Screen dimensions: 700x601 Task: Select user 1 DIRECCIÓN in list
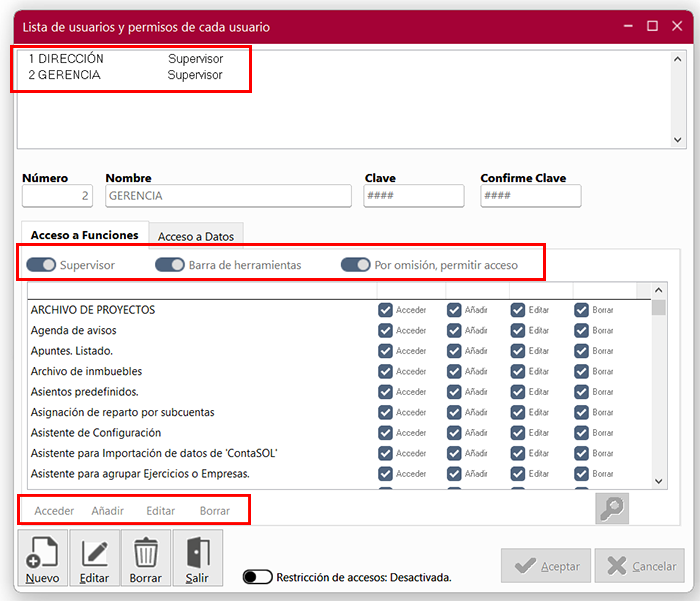66,59
